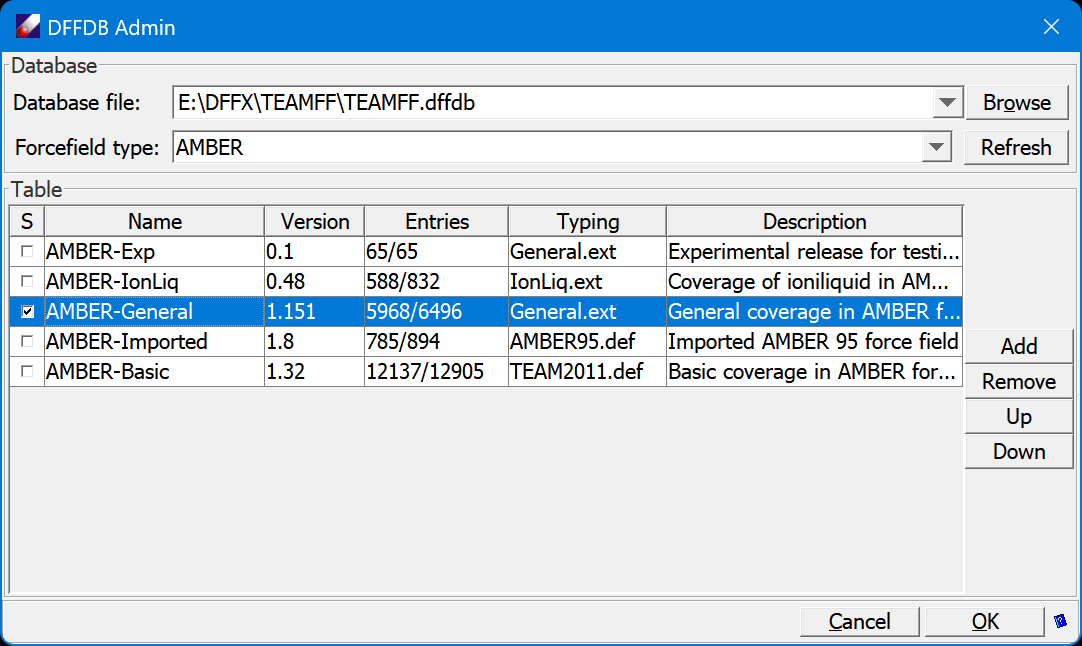Open the Forcefield type dropdown list

click(x=936, y=148)
